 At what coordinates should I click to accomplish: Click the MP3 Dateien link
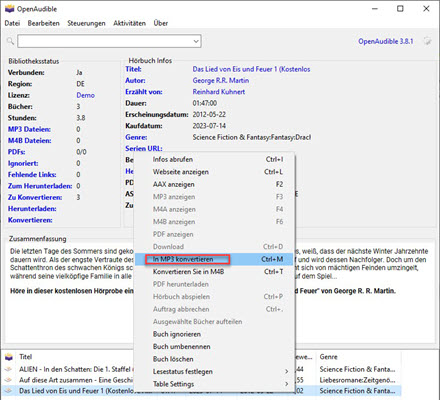click(x=29, y=129)
